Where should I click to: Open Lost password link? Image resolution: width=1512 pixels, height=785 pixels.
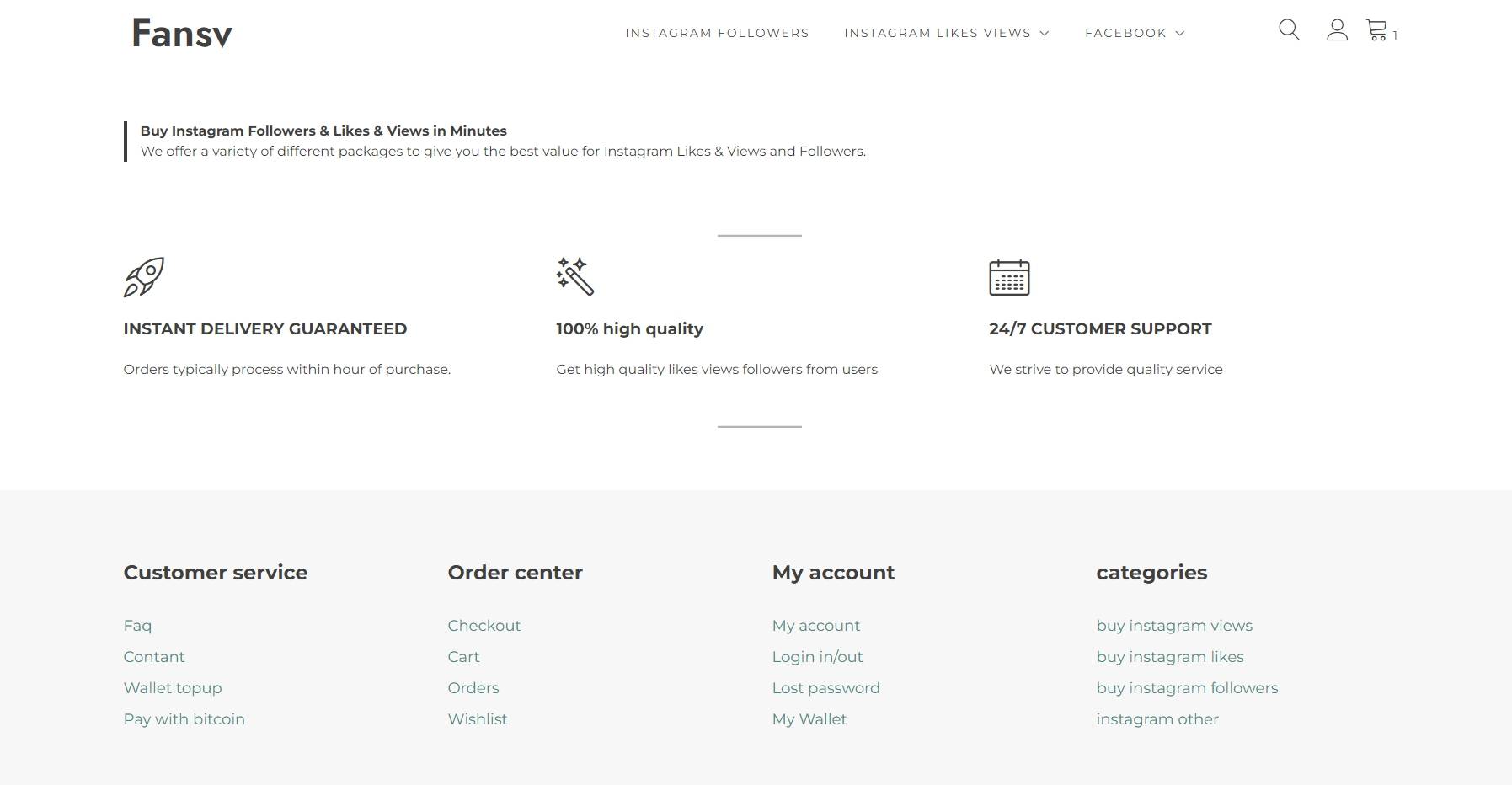coord(826,688)
